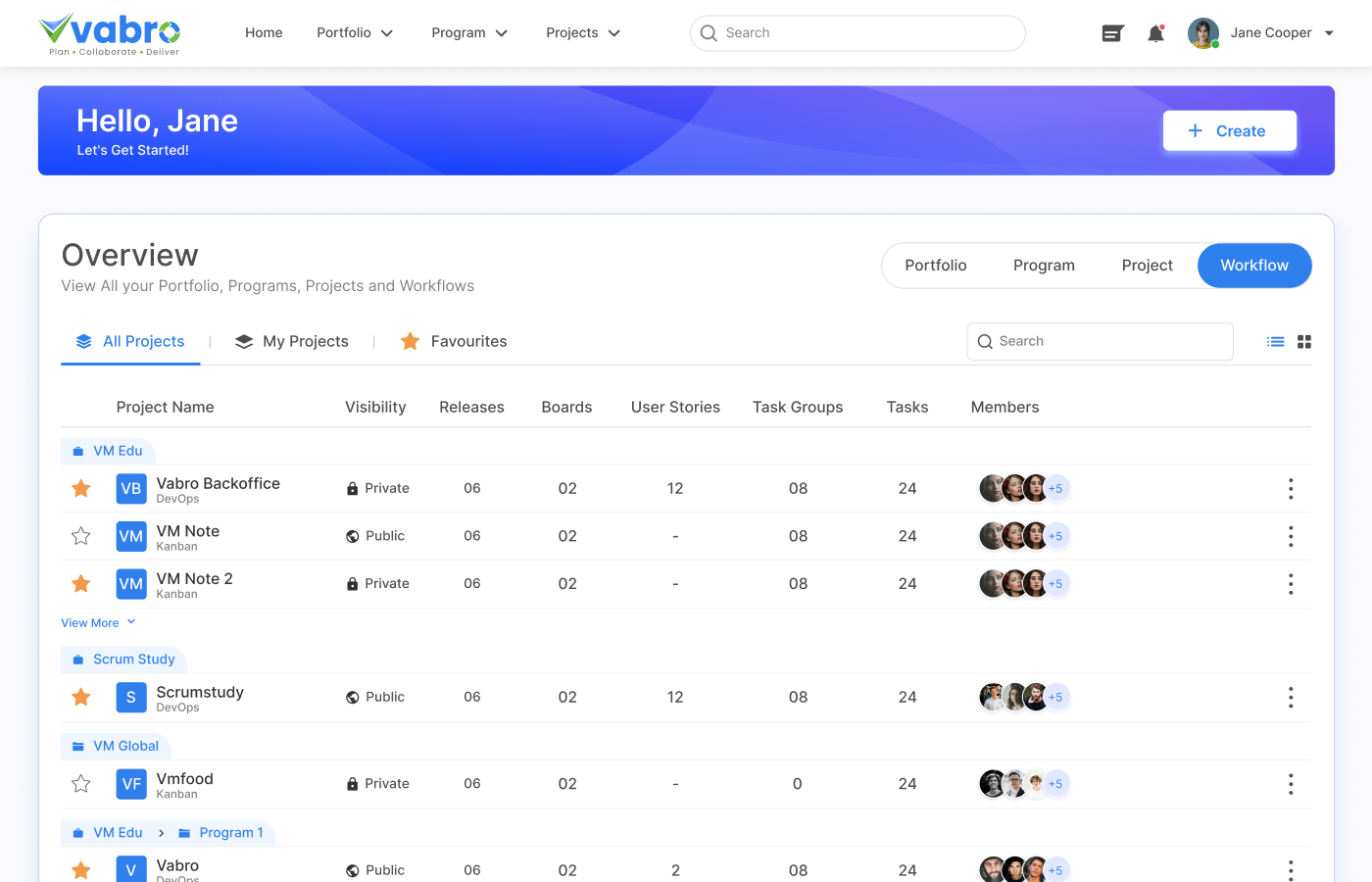Click the Vabro logo
The width and height of the screenshot is (1372, 882).
(110, 33)
